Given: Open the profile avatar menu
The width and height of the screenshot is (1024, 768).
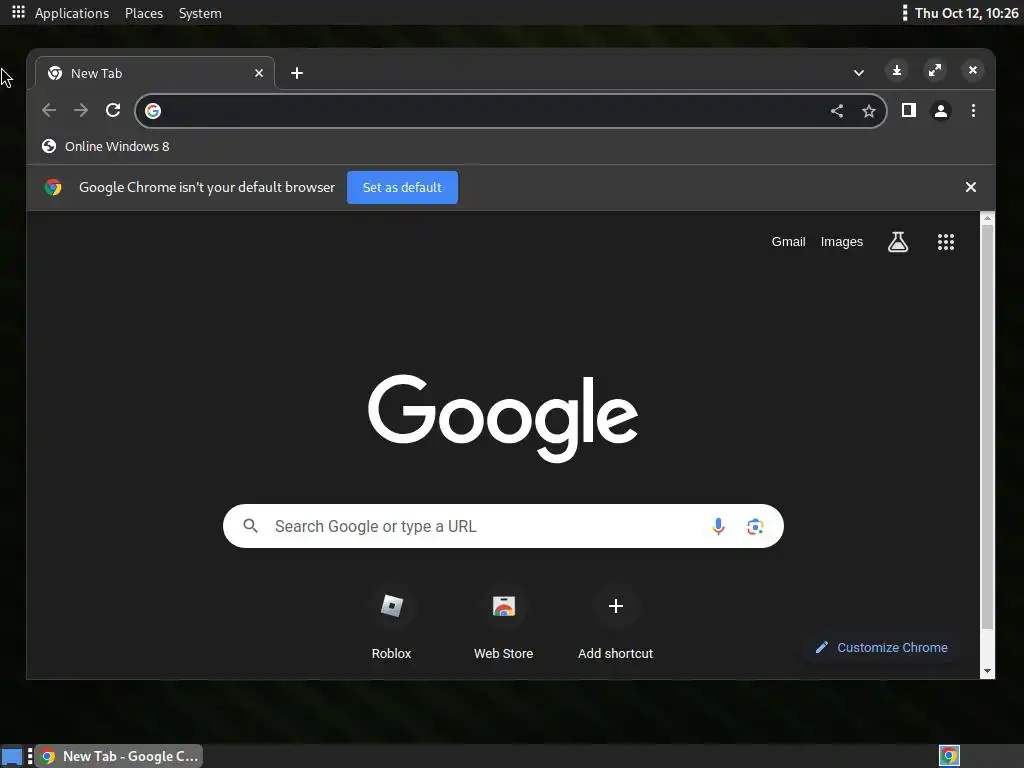Looking at the screenshot, I should (x=940, y=111).
